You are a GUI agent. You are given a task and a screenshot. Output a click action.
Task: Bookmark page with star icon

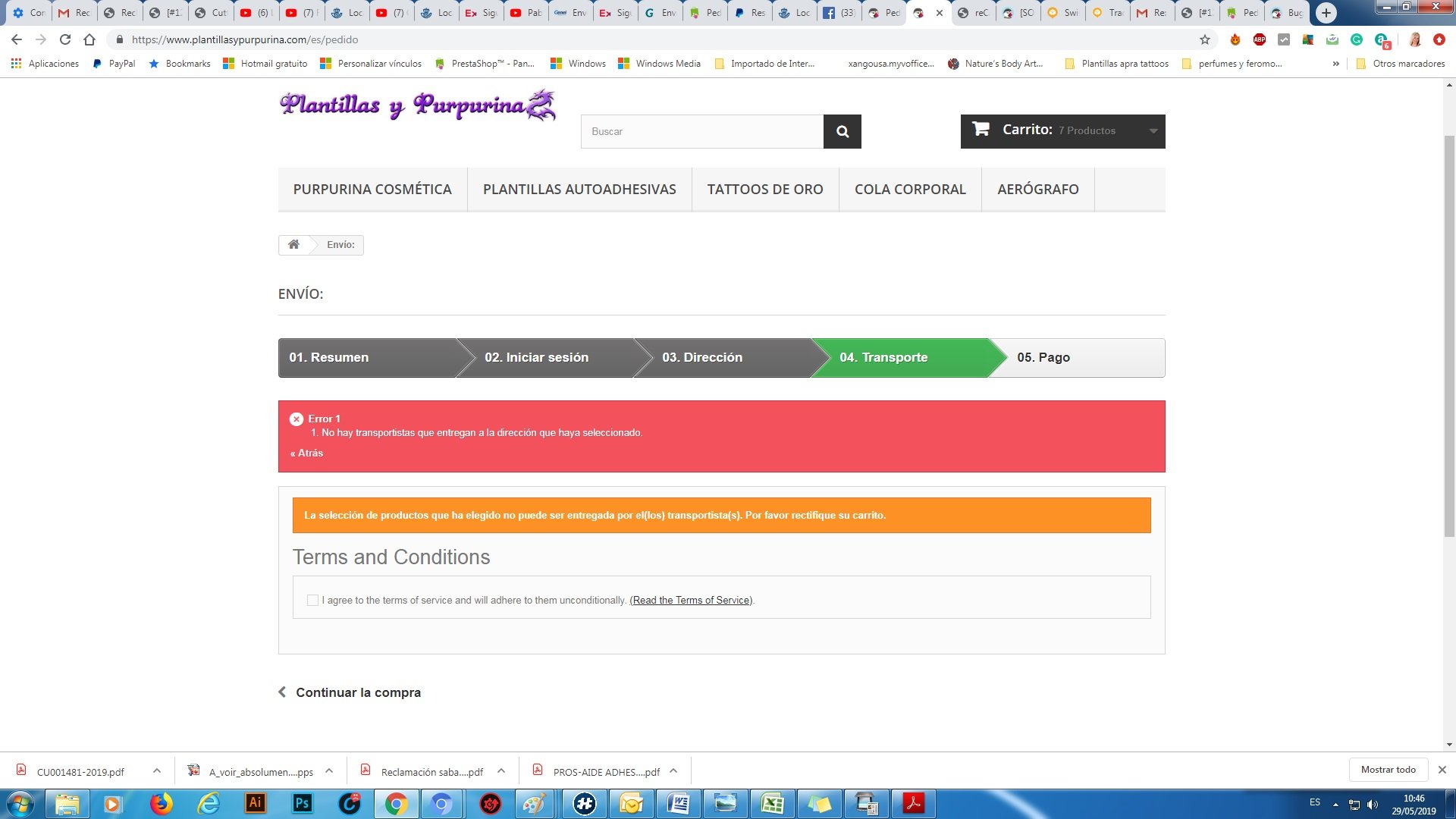point(1204,39)
